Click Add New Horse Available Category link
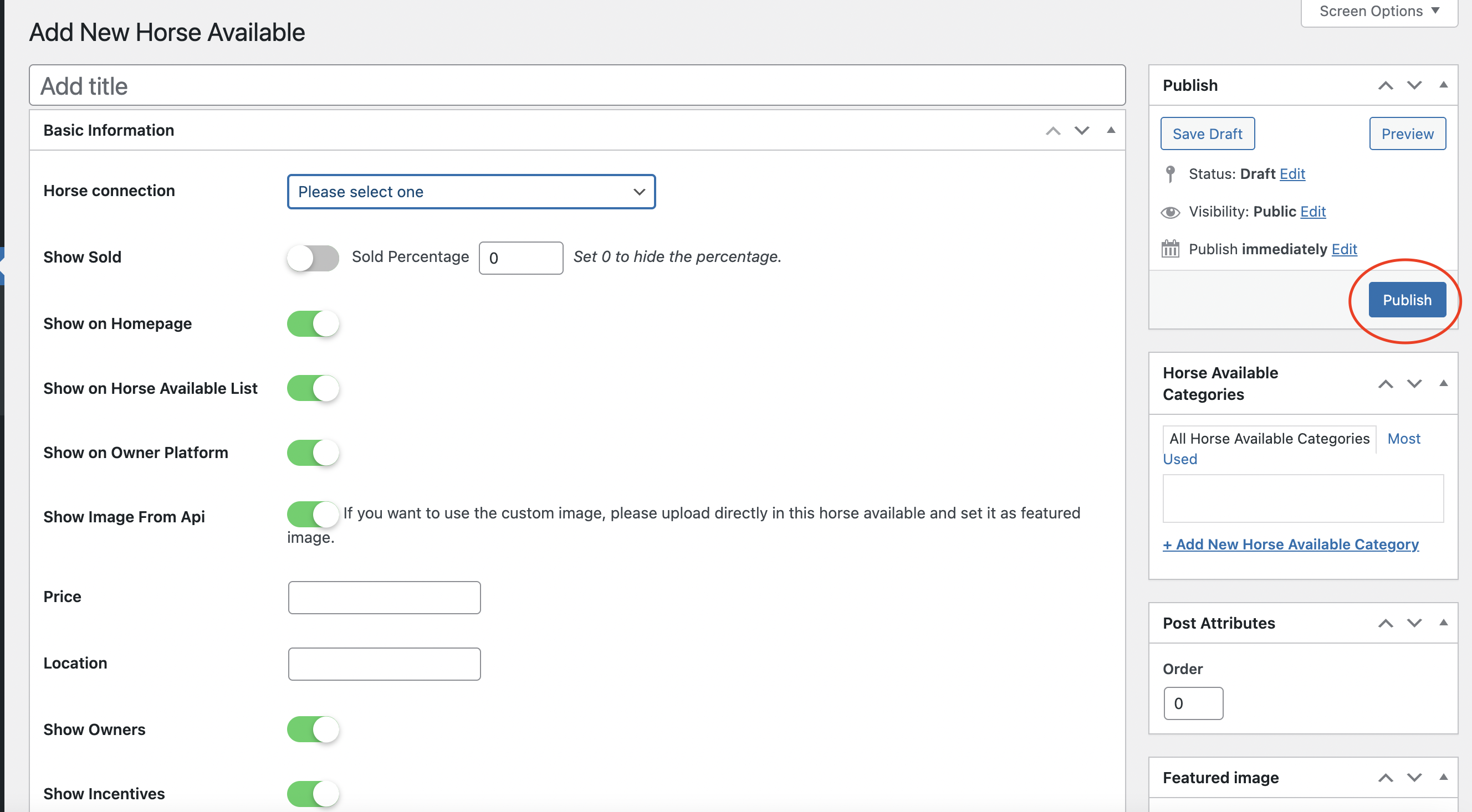The image size is (1472, 812). [1290, 544]
